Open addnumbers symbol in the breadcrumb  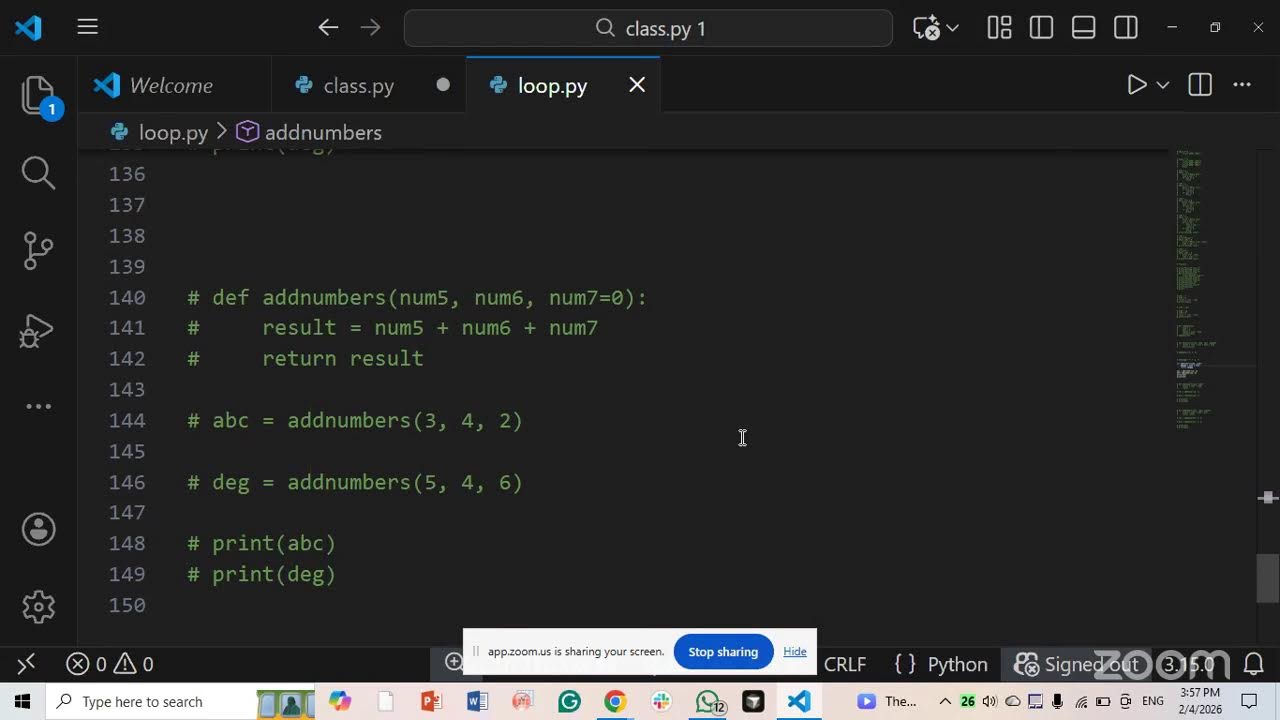coord(323,132)
